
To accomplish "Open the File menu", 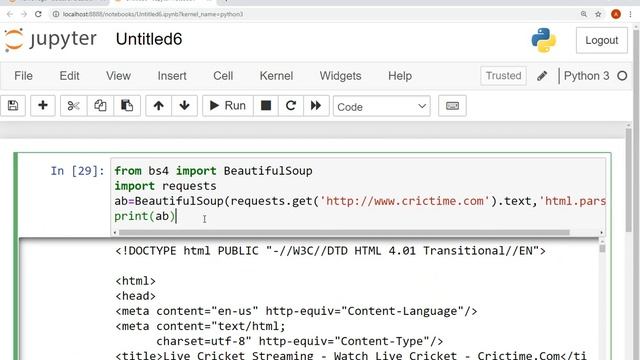I will pos(23,76).
